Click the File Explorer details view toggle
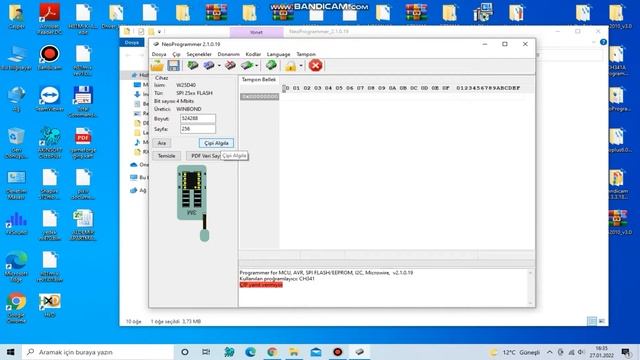The width and height of the screenshot is (640, 360). click(x=592, y=321)
